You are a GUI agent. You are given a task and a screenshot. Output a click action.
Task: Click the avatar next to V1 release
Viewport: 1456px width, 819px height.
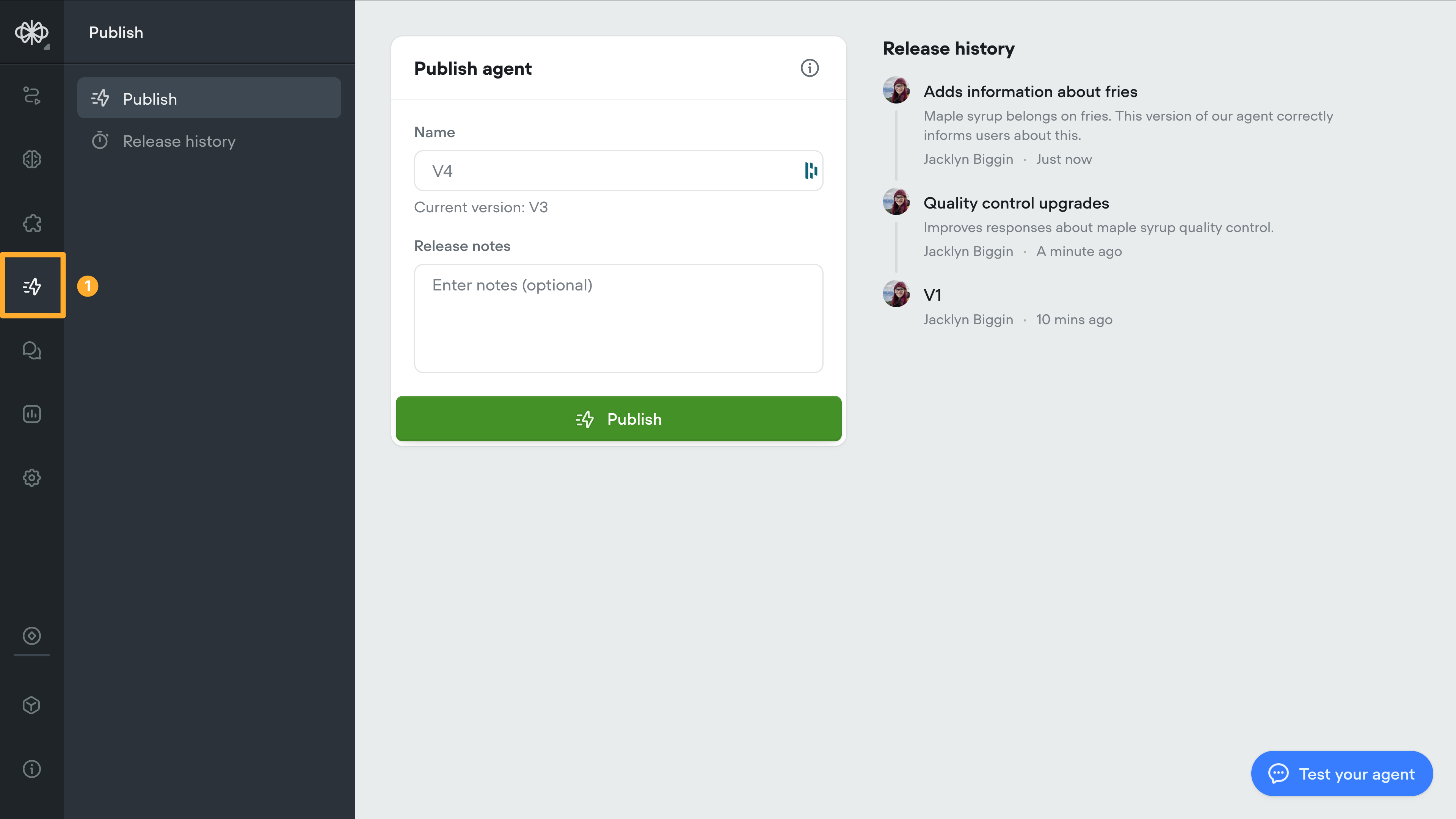(896, 294)
